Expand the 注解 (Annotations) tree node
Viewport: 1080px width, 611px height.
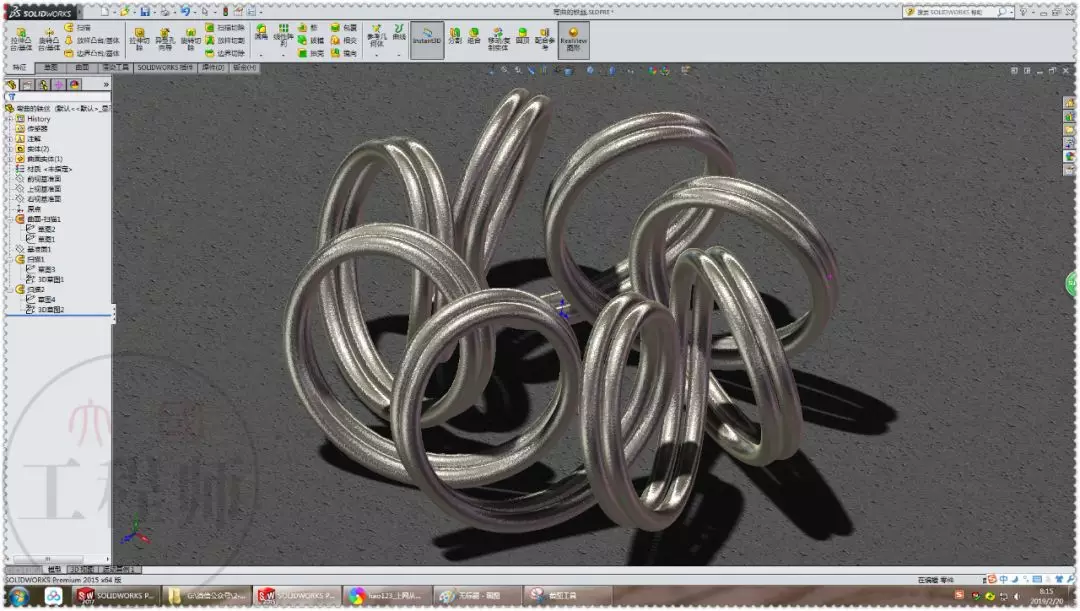pos(10,139)
